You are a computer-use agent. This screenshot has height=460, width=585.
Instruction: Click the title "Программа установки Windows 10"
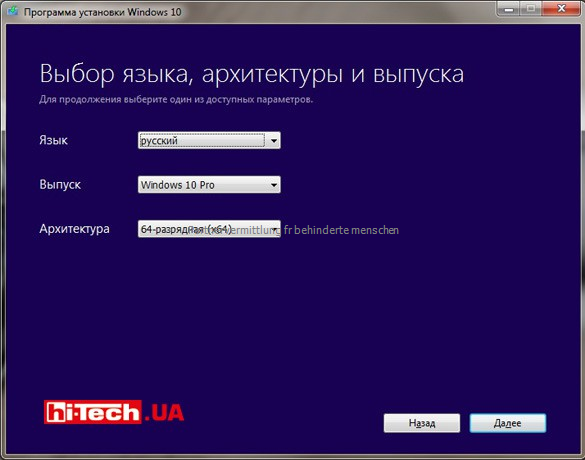coord(103,12)
